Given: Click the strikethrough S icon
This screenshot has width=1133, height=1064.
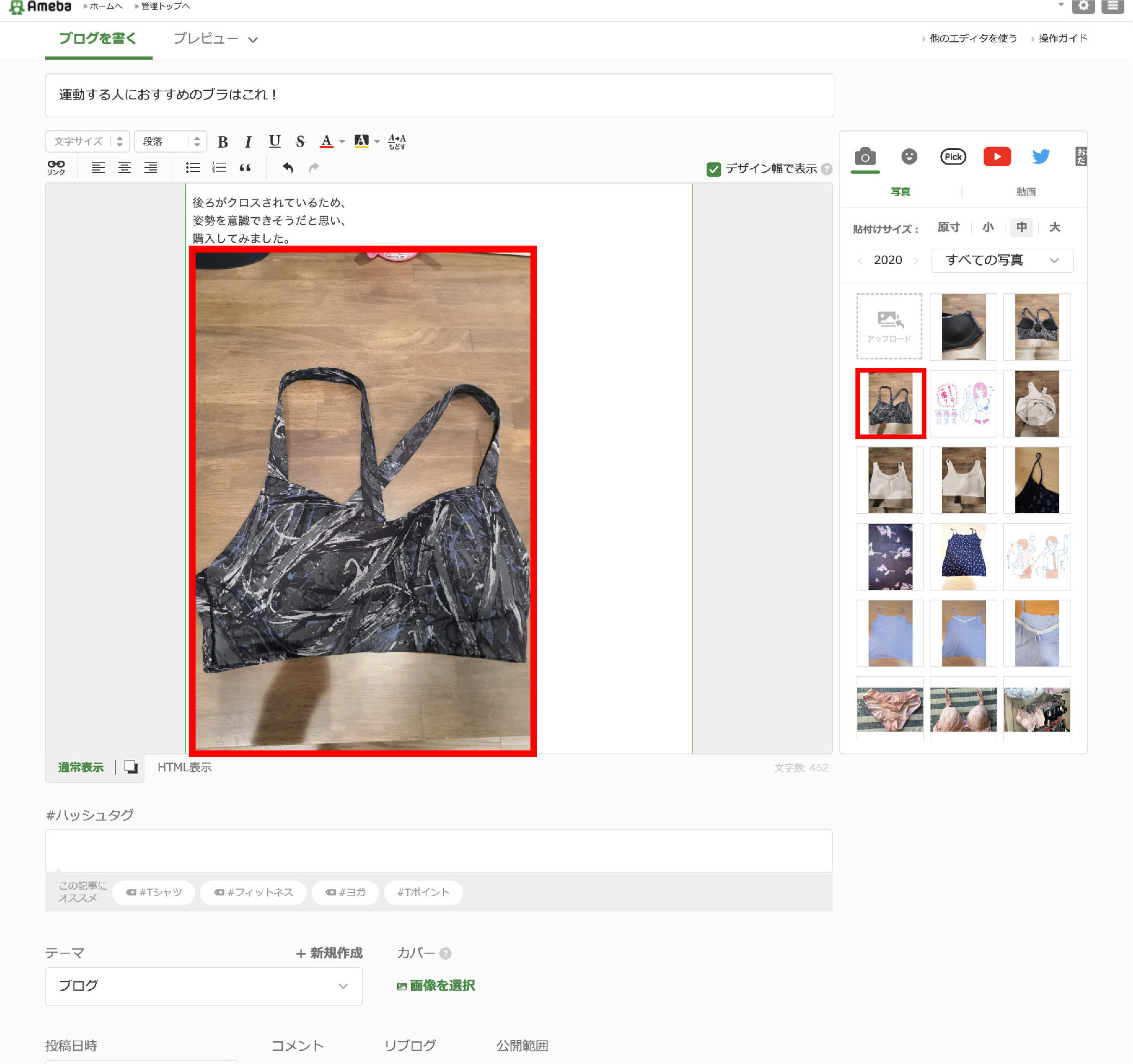Looking at the screenshot, I should (x=300, y=141).
